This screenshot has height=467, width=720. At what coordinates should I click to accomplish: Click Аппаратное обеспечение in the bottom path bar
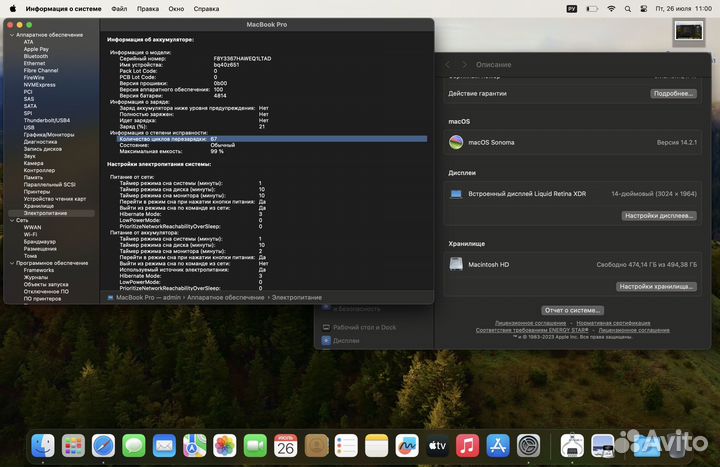[x=225, y=298]
